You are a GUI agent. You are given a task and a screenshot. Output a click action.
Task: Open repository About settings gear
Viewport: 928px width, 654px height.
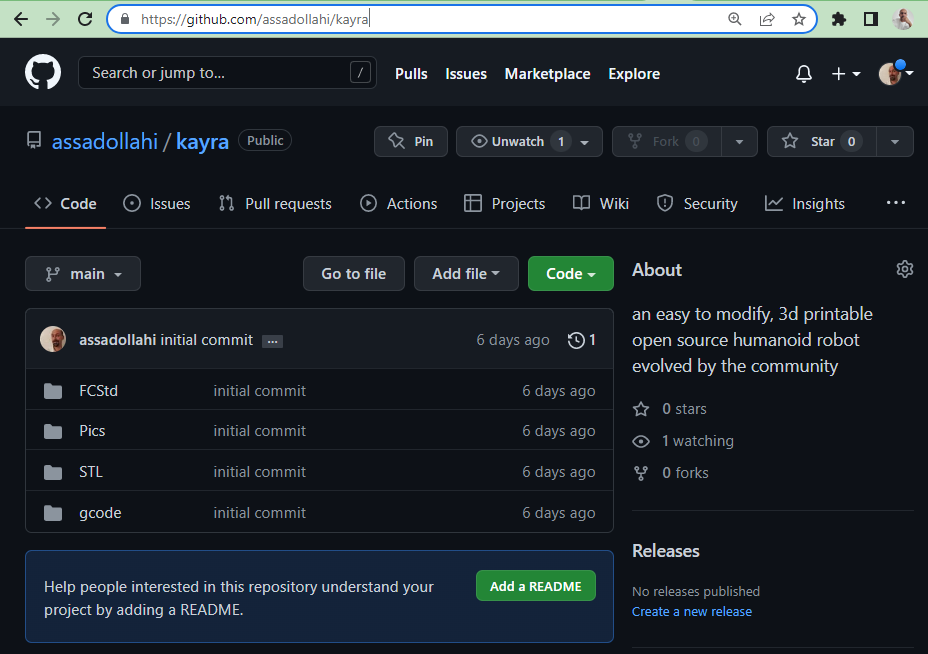click(904, 269)
